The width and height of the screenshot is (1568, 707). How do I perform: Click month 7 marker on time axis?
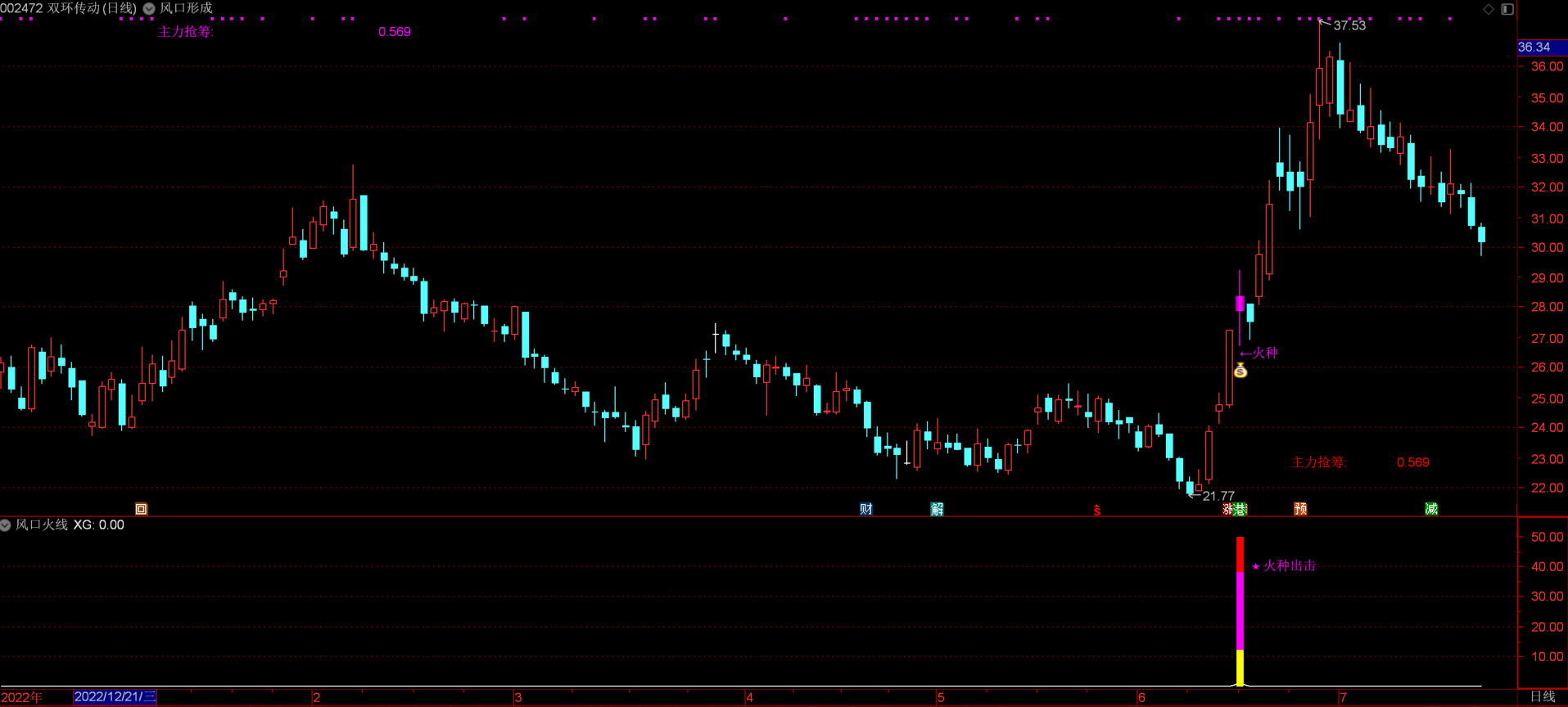pyautogui.click(x=1343, y=698)
